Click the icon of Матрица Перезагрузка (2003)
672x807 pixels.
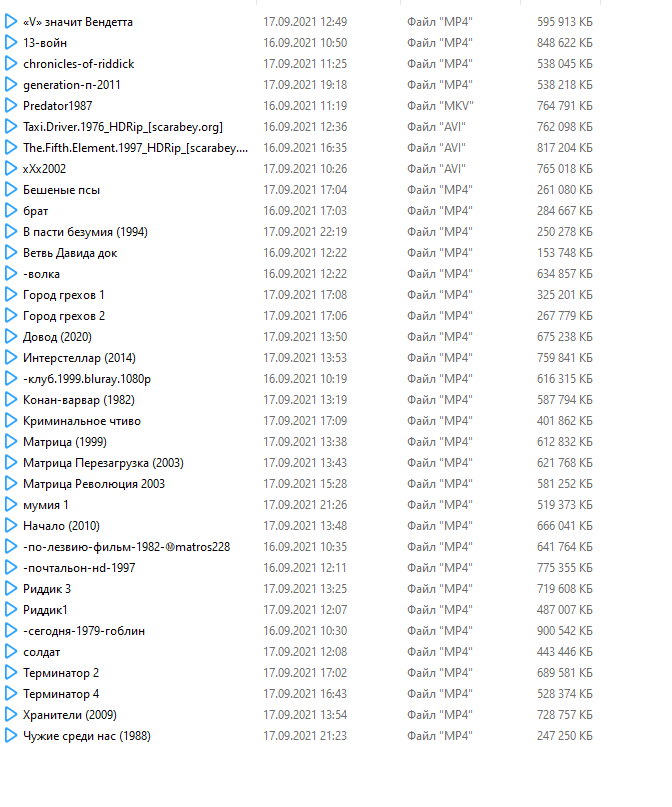11,463
